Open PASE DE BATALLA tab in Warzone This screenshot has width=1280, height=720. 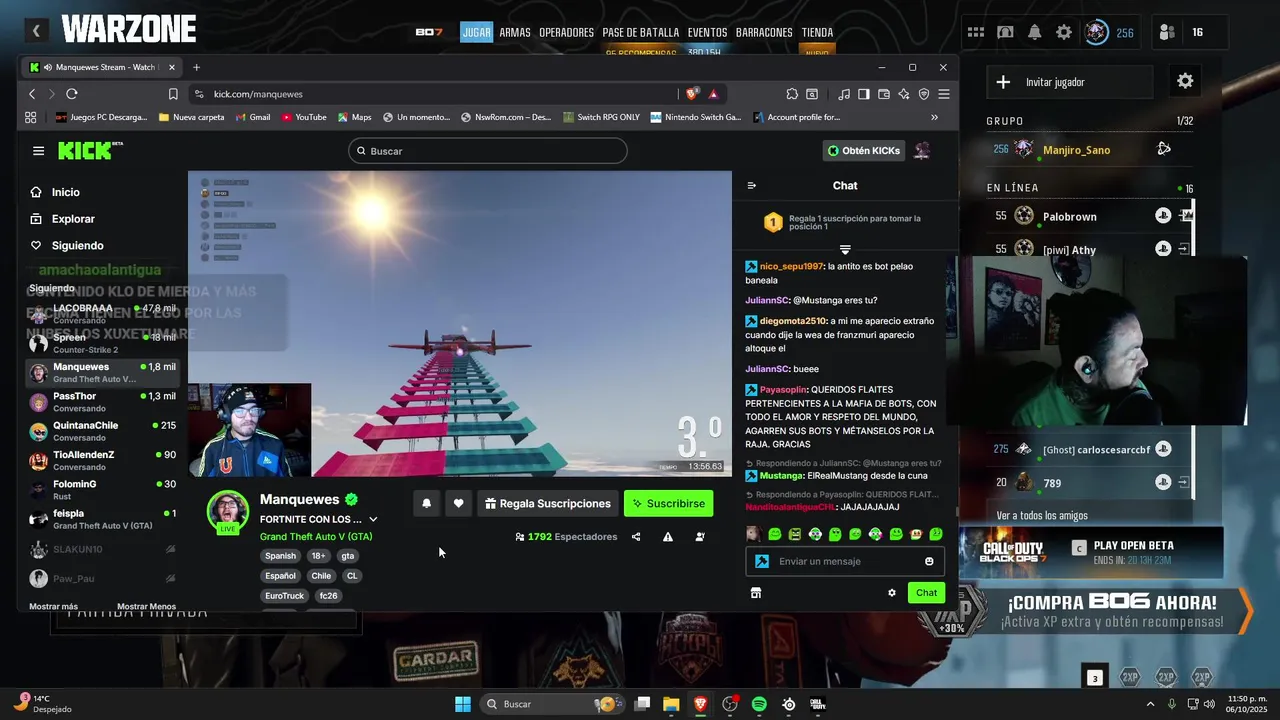(641, 32)
